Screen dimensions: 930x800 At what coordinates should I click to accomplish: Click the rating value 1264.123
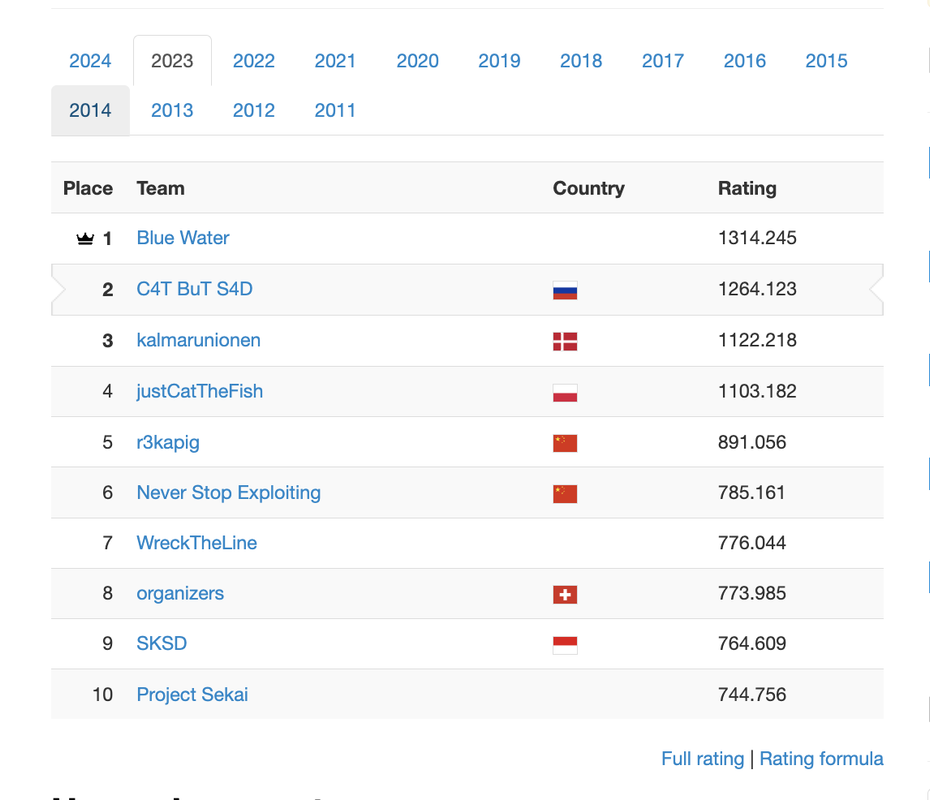point(757,289)
